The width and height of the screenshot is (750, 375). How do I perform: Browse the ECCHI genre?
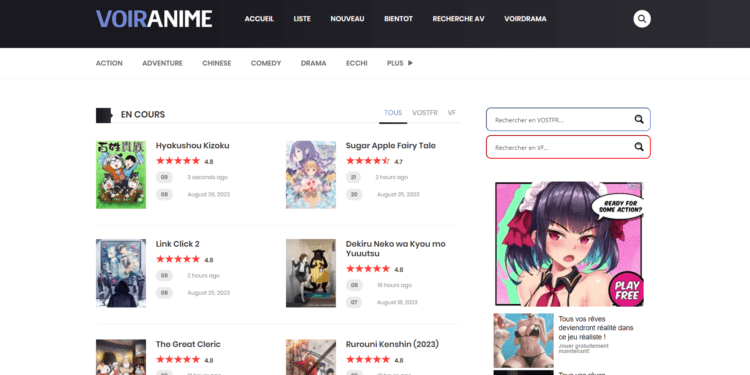357,63
